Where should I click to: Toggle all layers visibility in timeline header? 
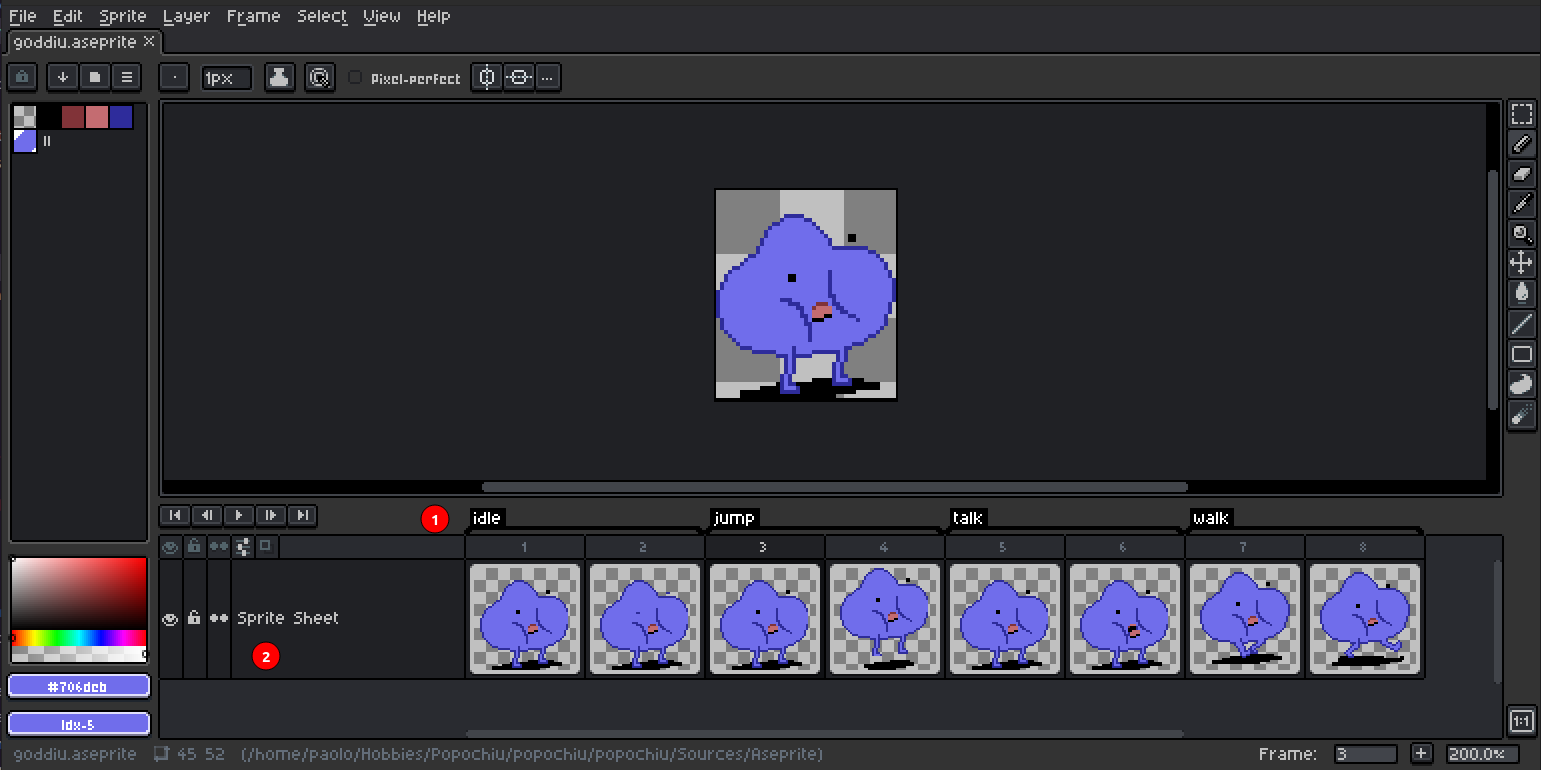coord(171,547)
